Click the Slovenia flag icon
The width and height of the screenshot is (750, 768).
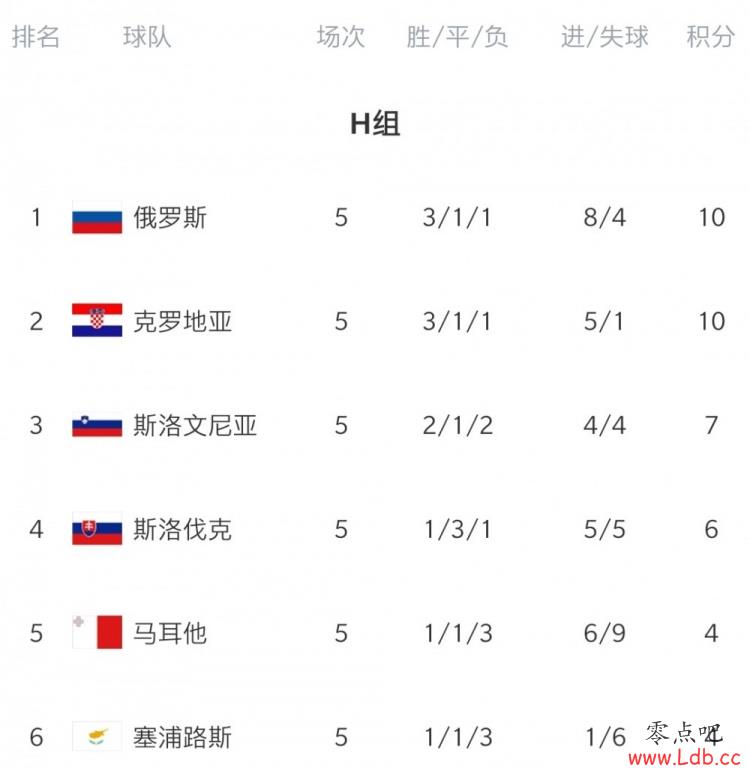pos(97,425)
